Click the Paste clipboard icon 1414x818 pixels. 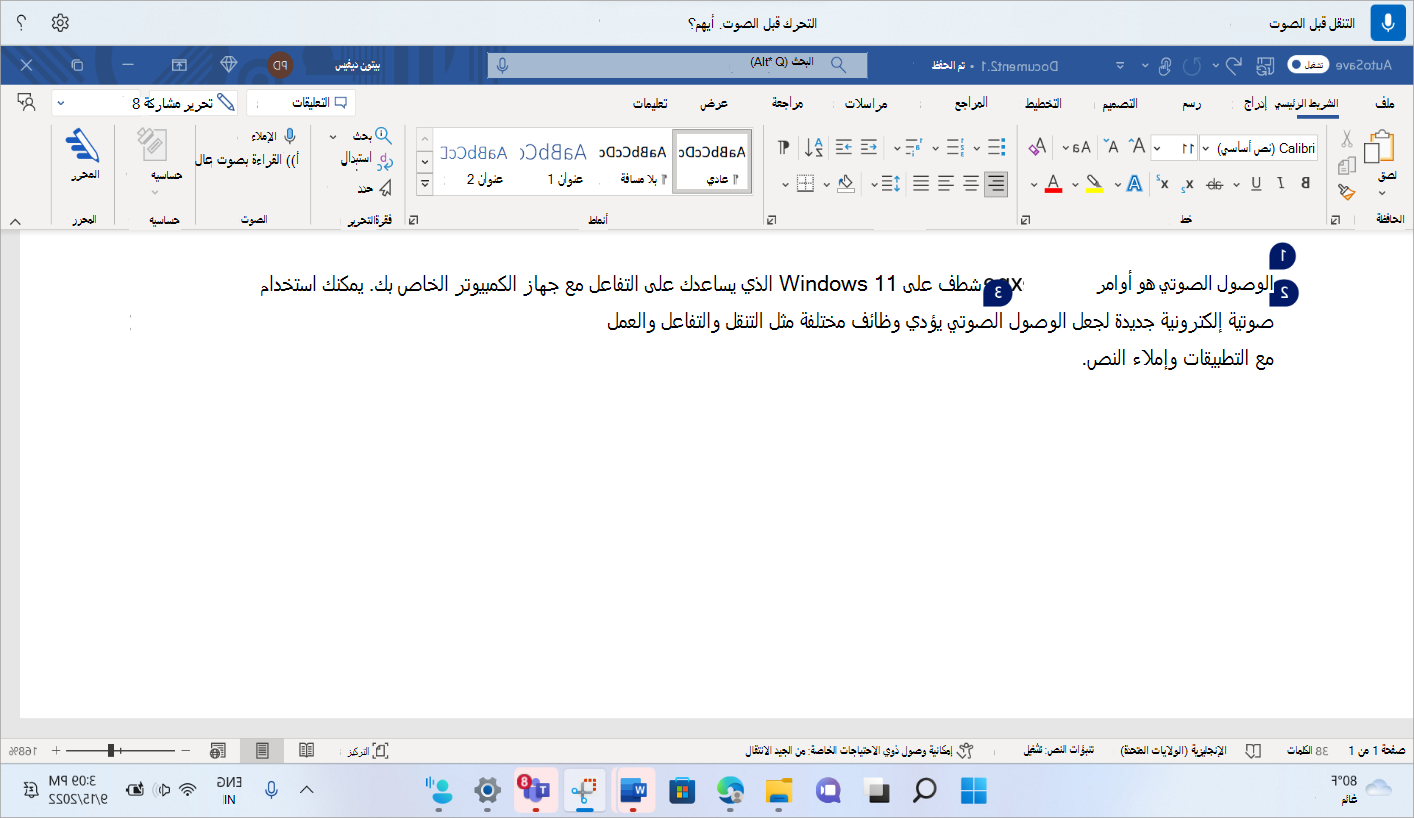point(1379,147)
